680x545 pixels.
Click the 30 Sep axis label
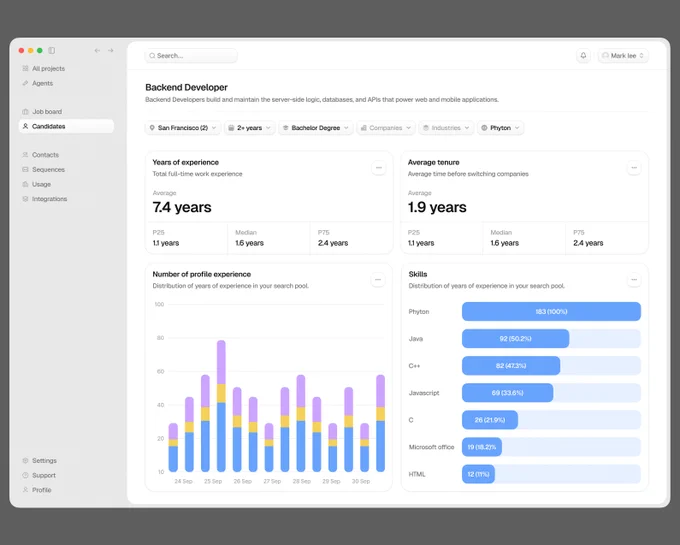tap(361, 482)
